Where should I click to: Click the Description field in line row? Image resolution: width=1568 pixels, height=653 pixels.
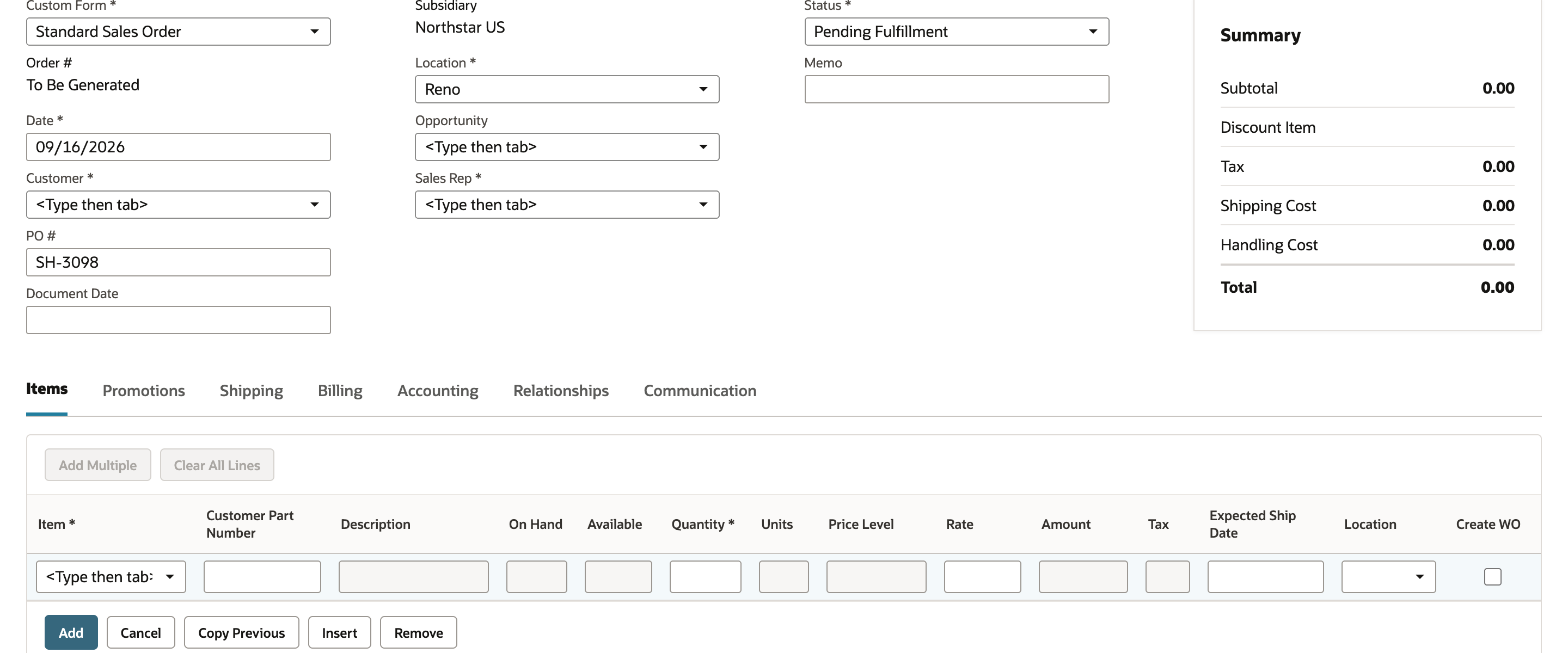coord(413,577)
